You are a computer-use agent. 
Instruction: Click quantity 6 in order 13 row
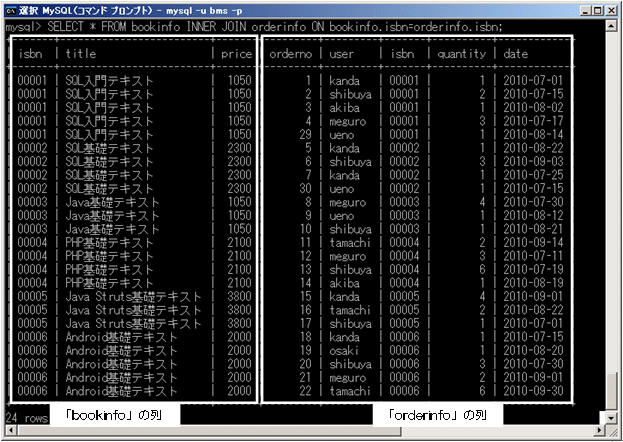[x=482, y=270]
